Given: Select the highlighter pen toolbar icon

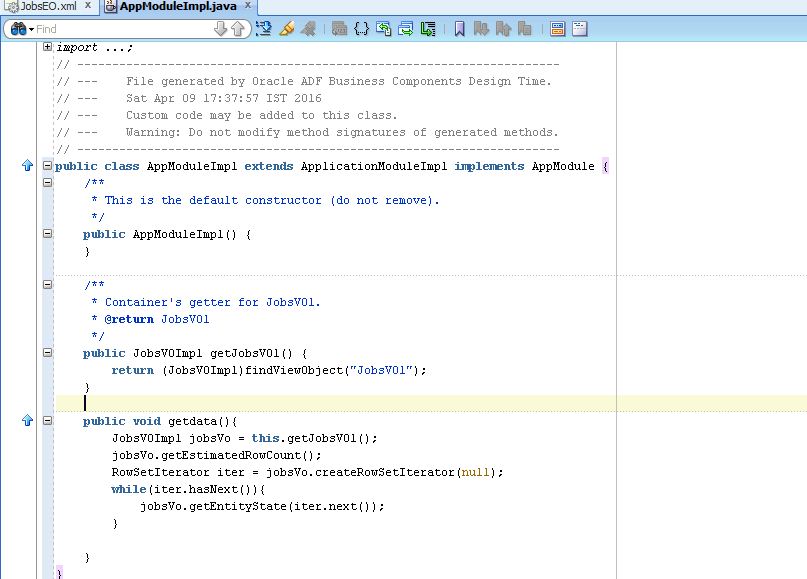Looking at the screenshot, I should [287, 29].
